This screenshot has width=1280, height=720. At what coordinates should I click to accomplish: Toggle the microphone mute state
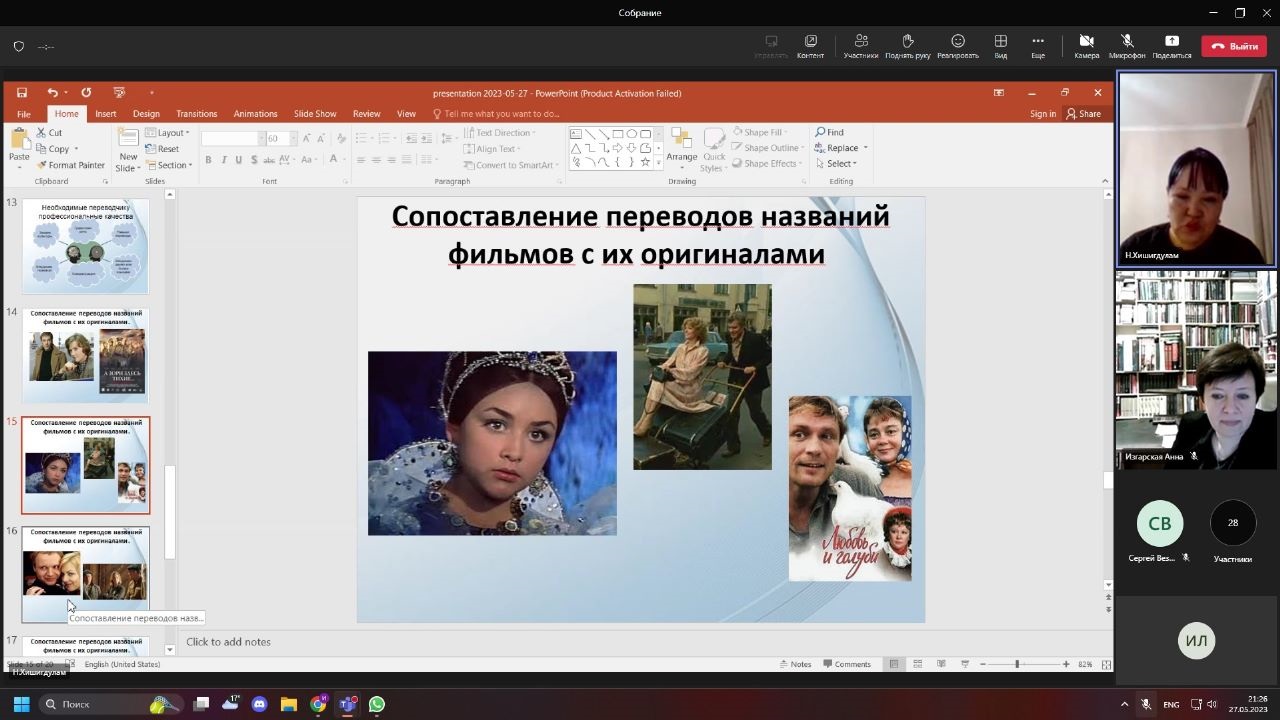point(1127,42)
